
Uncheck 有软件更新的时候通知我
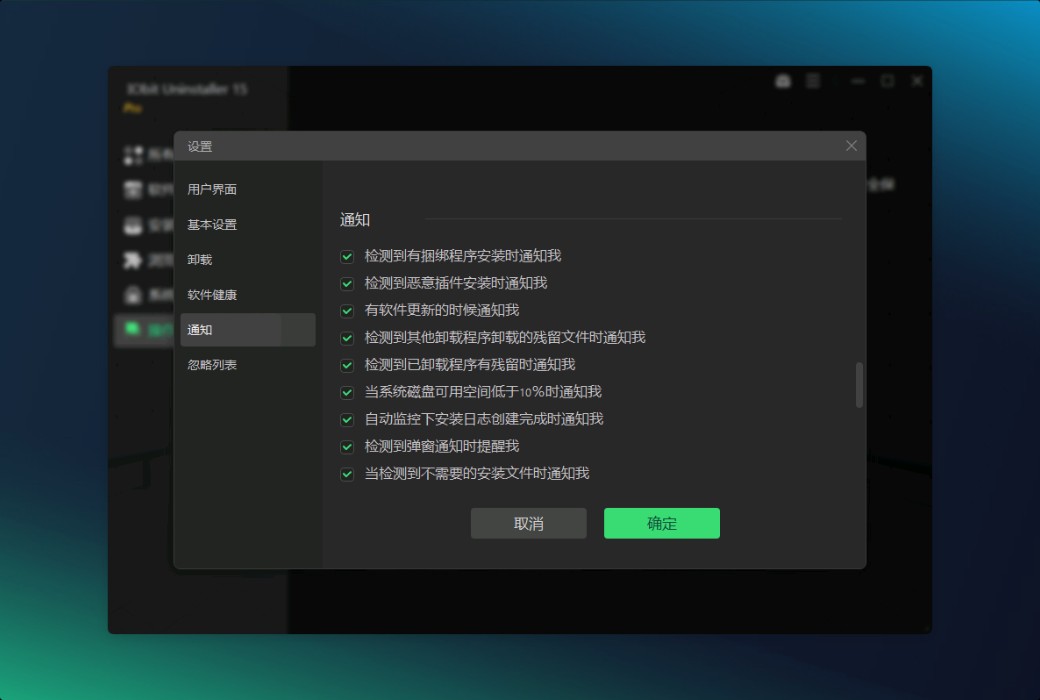(x=347, y=311)
